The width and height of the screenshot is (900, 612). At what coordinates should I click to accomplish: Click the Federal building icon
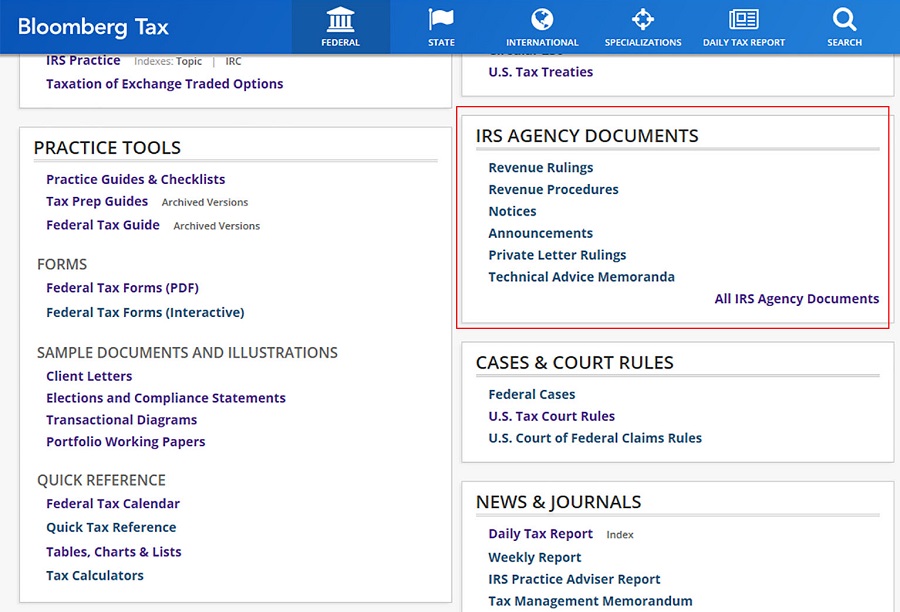[341, 20]
